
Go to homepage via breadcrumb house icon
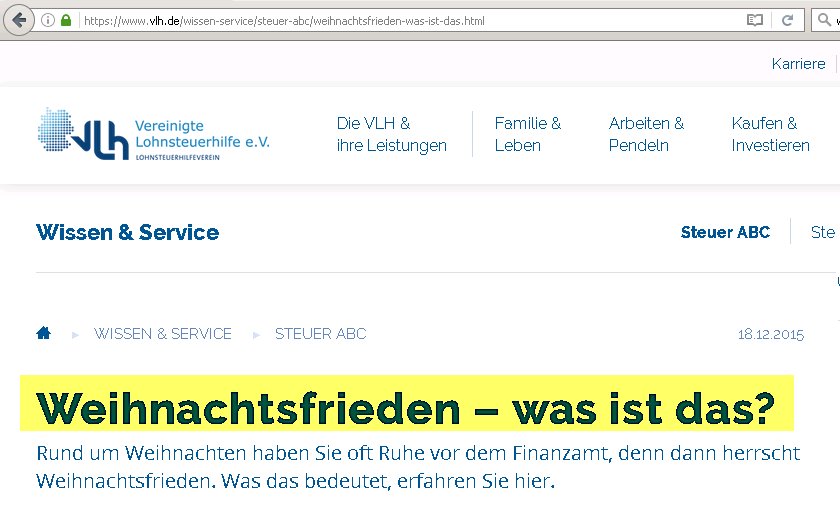click(x=44, y=334)
